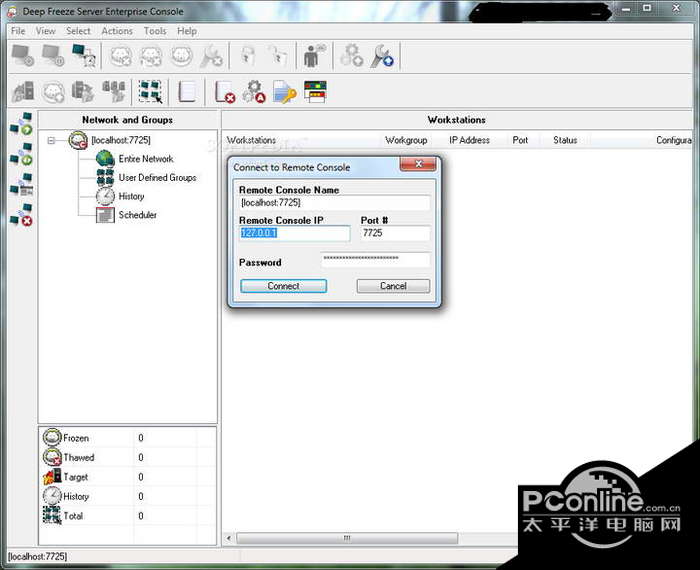Maximize the Deep Freeze console window
This screenshot has height=570, width=700.
pyautogui.click(x=647, y=8)
